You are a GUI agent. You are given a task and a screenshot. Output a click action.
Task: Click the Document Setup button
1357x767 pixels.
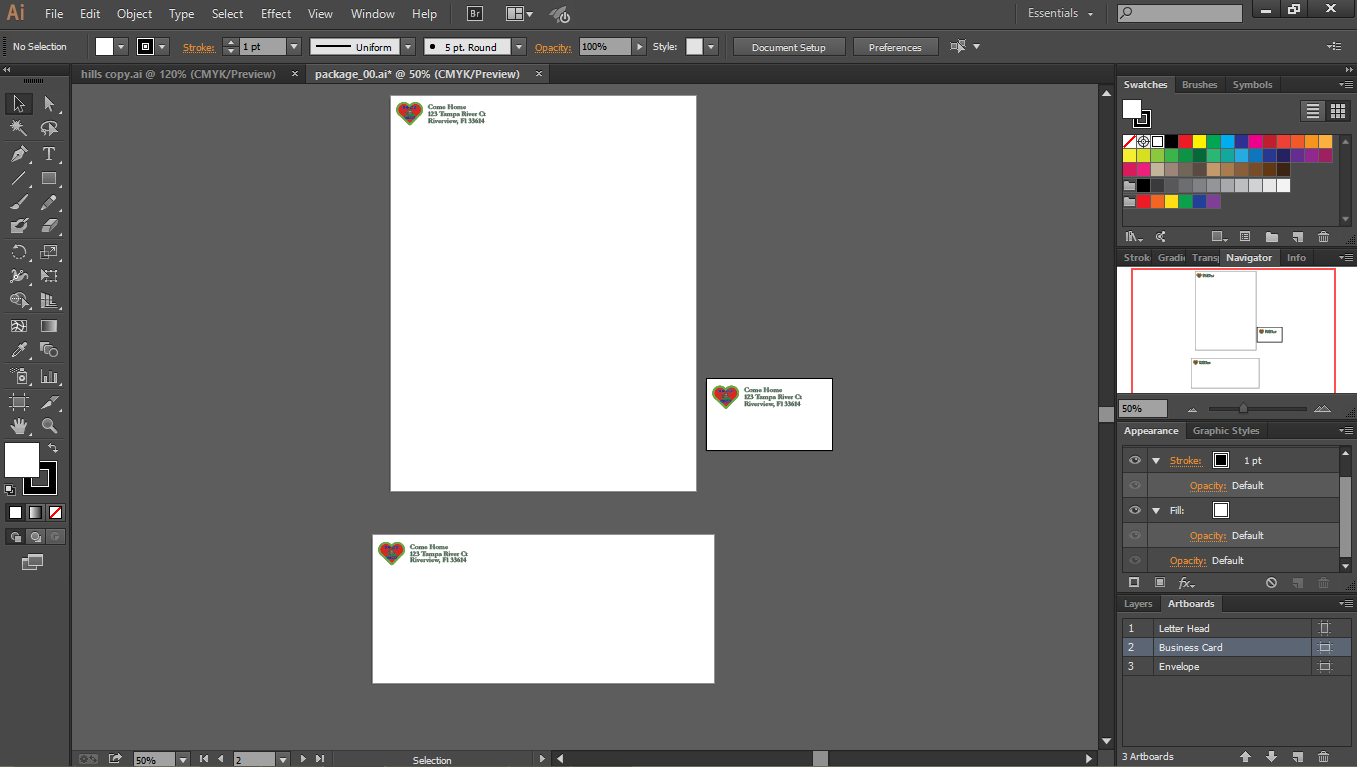pyautogui.click(x=788, y=47)
